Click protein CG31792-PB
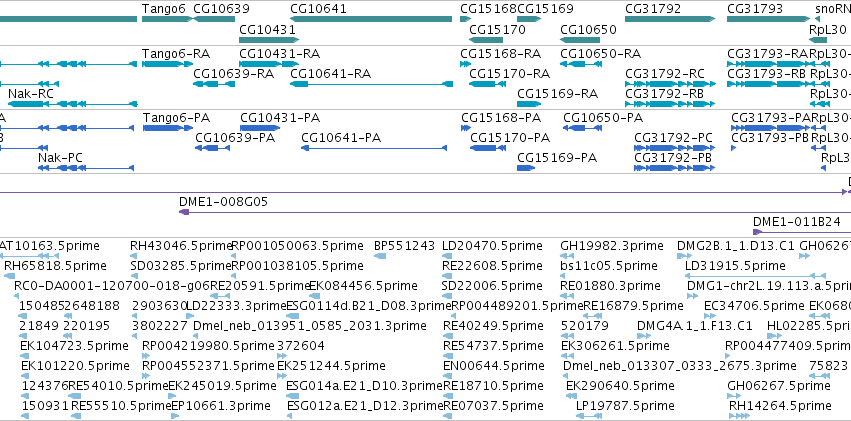Viewport: 851px width, 421px height. click(x=673, y=158)
